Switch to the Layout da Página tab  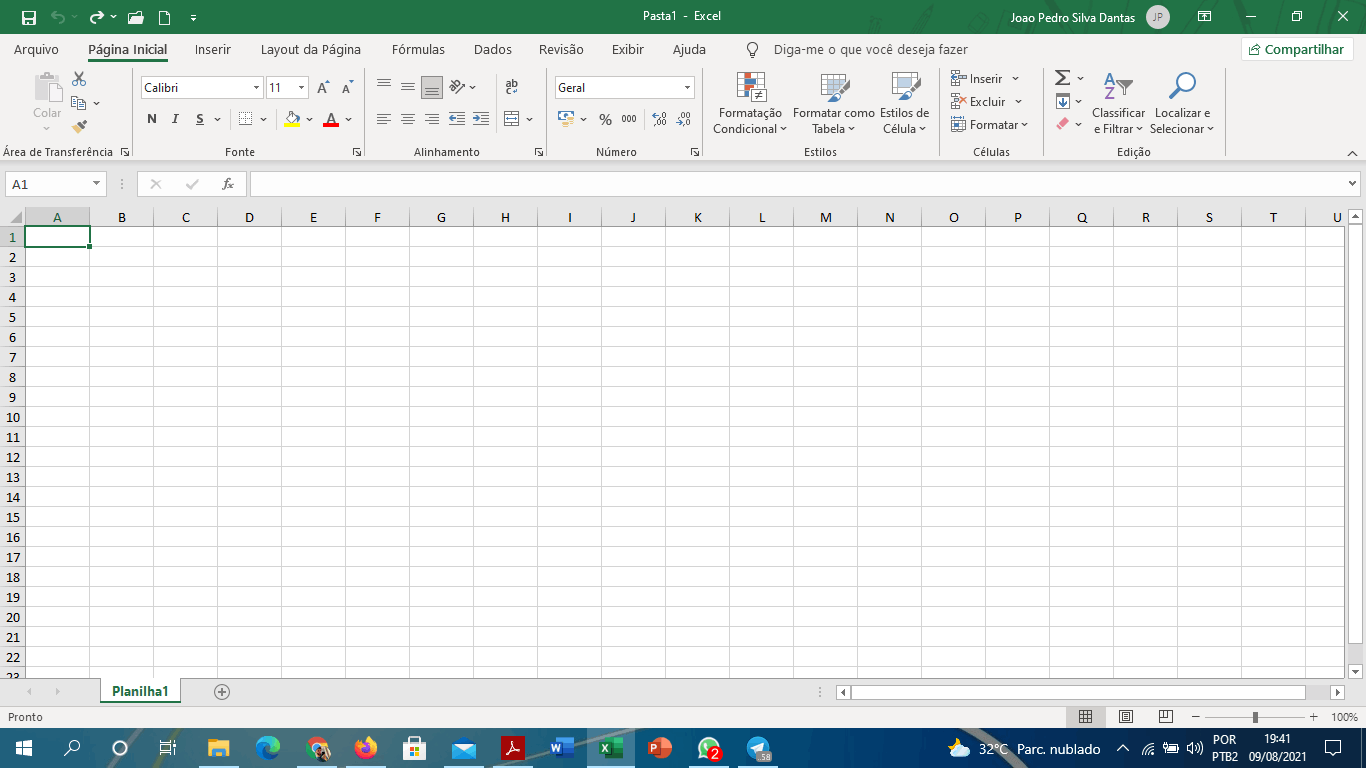[x=311, y=49]
